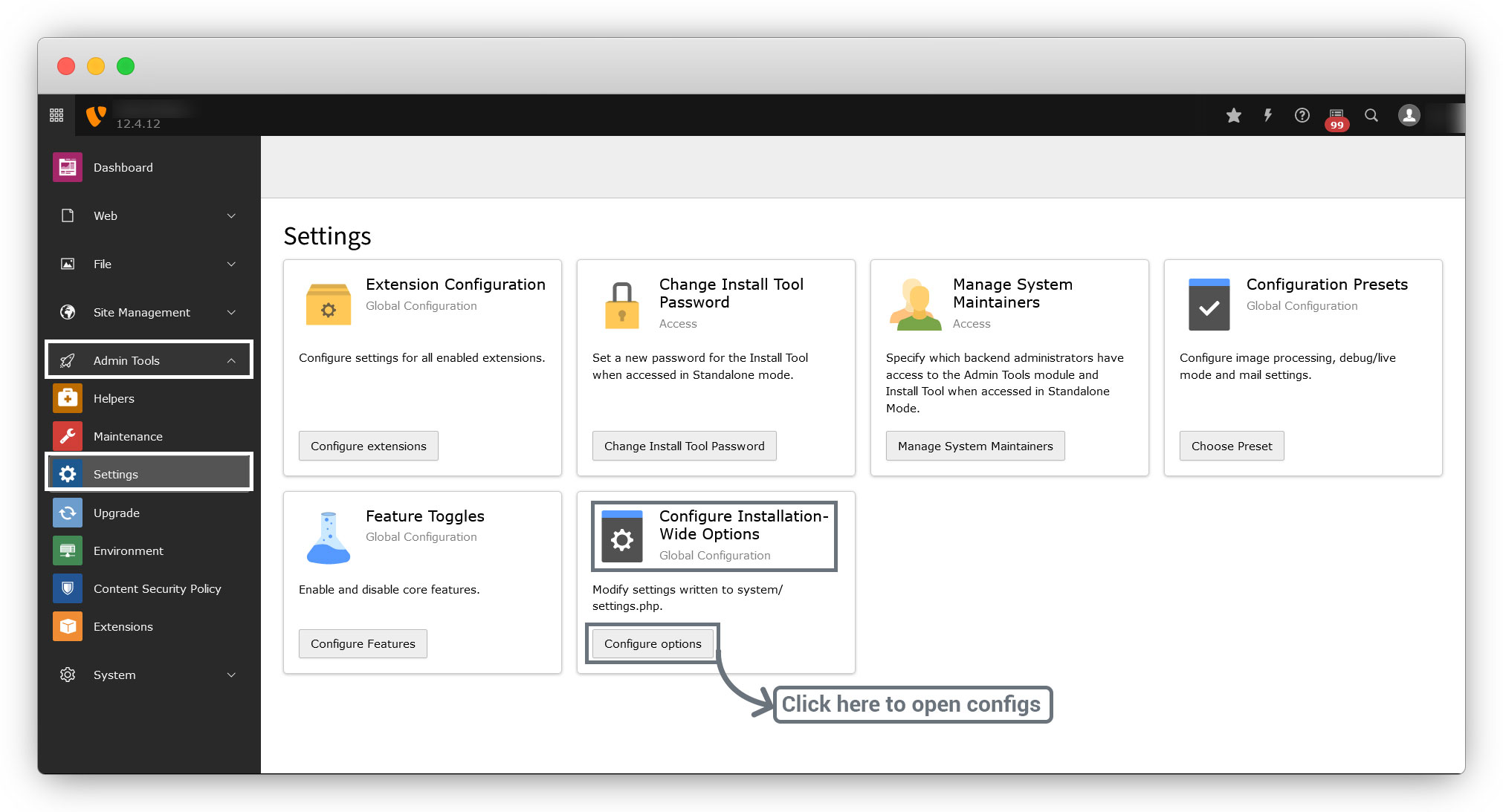
Task: Expand the System menu section
Action: point(149,675)
